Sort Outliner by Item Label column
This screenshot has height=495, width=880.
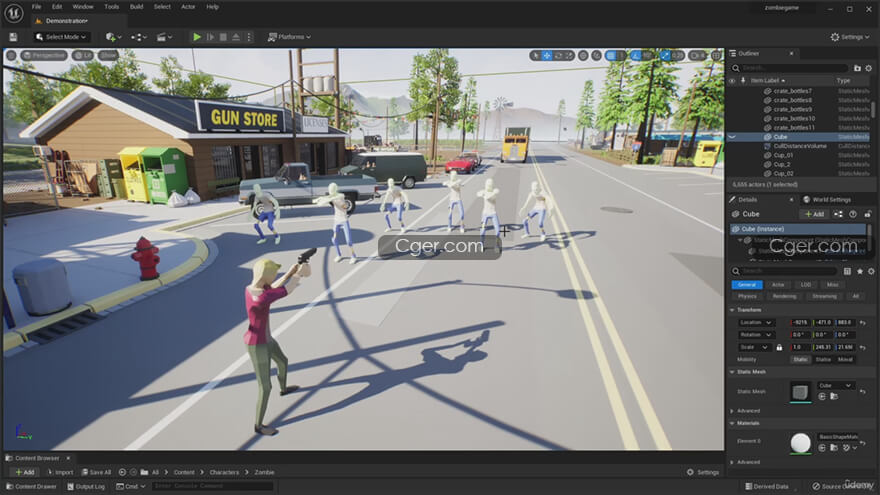tap(768, 81)
